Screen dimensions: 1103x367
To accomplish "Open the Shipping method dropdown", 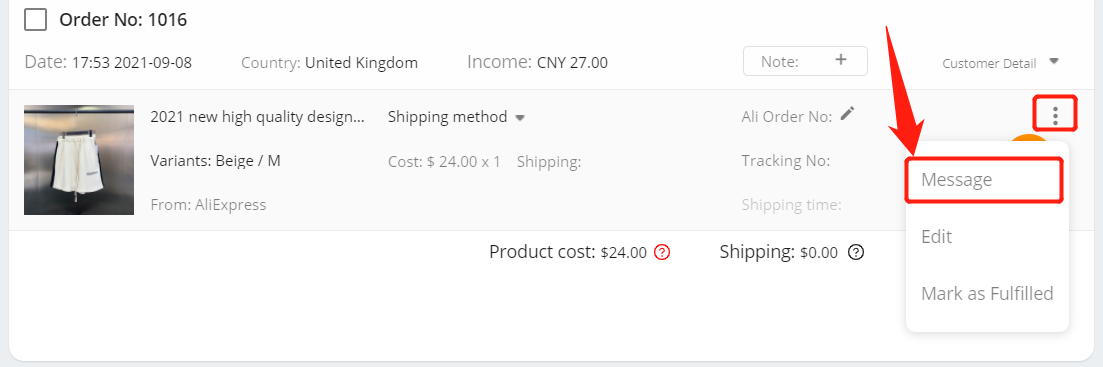I will pos(457,117).
